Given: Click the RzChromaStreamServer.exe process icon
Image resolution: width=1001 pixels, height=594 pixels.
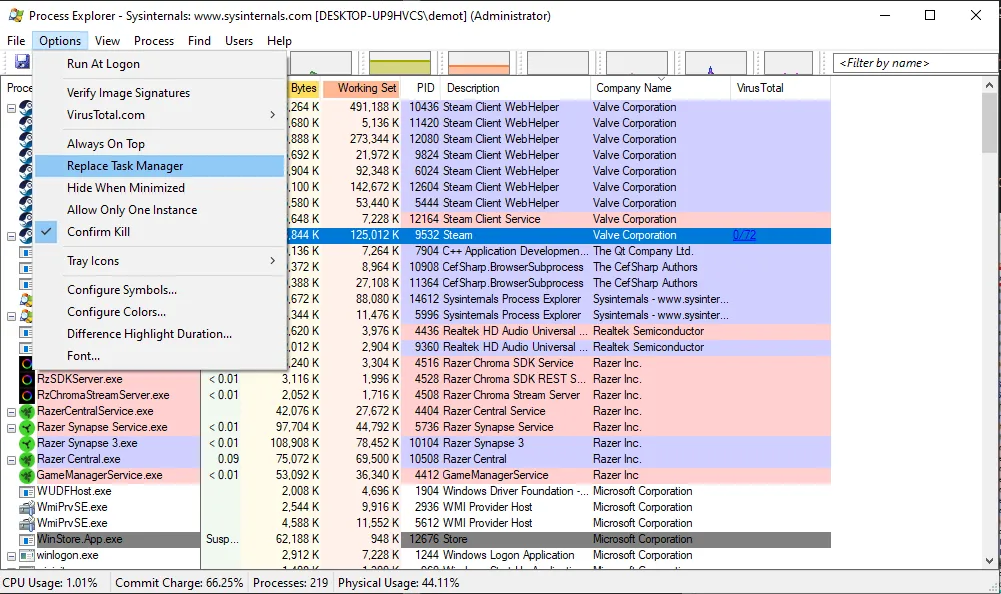Looking at the screenshot, I should pyautogui.click(x=26, y=395).
